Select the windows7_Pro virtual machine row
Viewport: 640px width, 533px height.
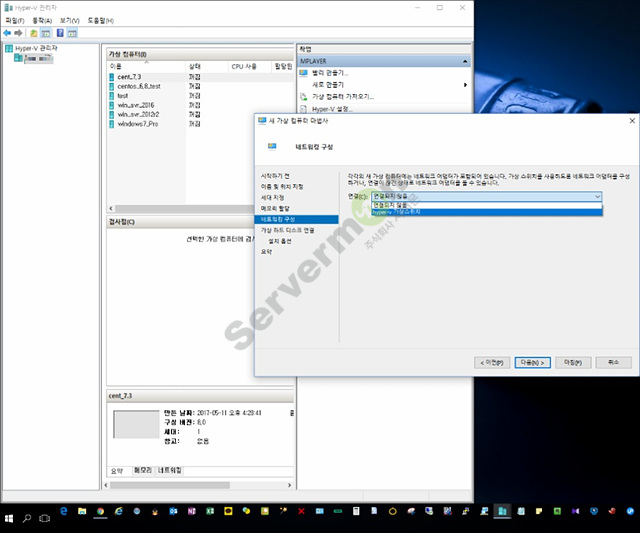pos(200,124)
